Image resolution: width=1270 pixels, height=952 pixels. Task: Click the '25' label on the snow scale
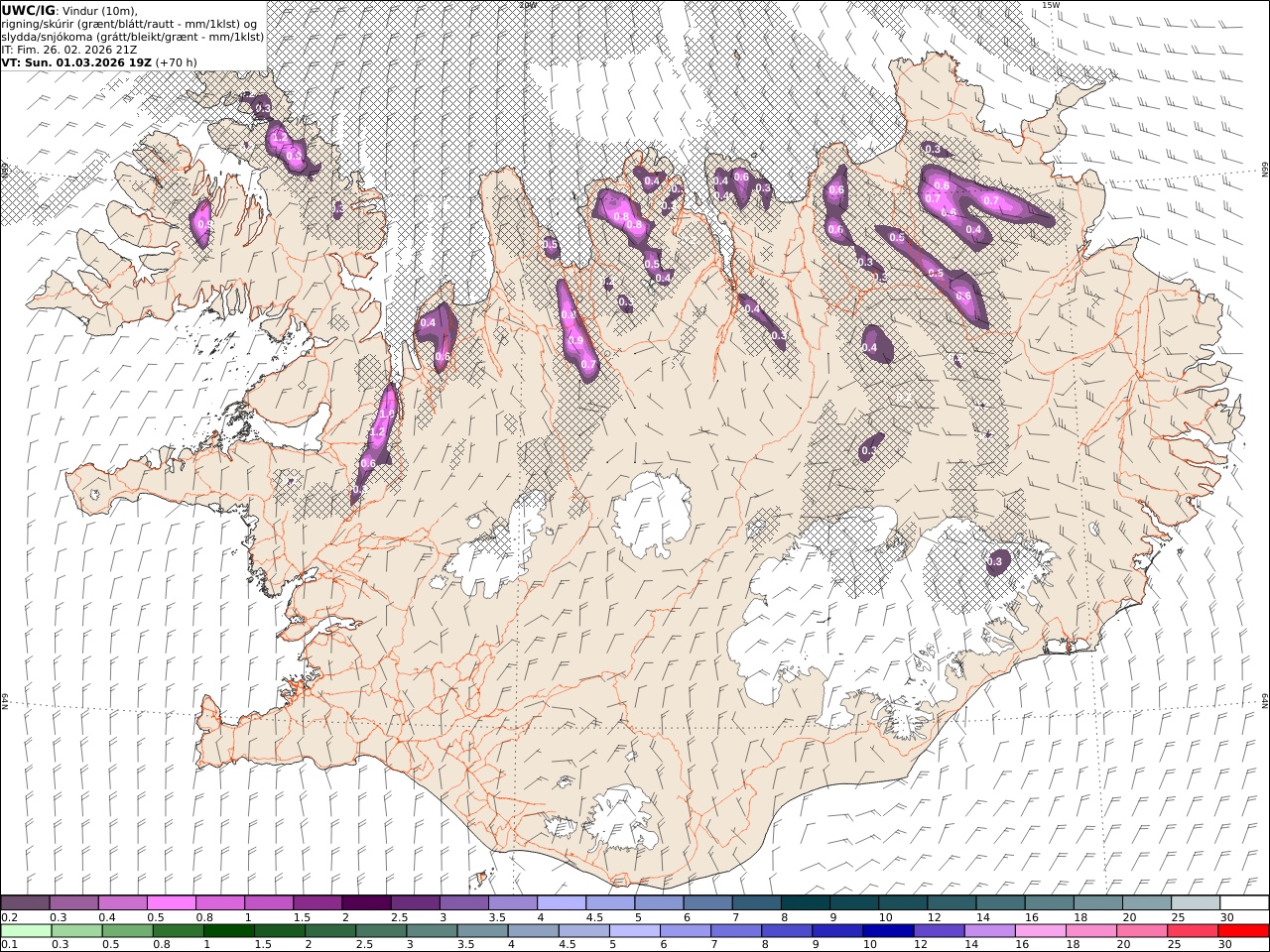[1177, 917]
